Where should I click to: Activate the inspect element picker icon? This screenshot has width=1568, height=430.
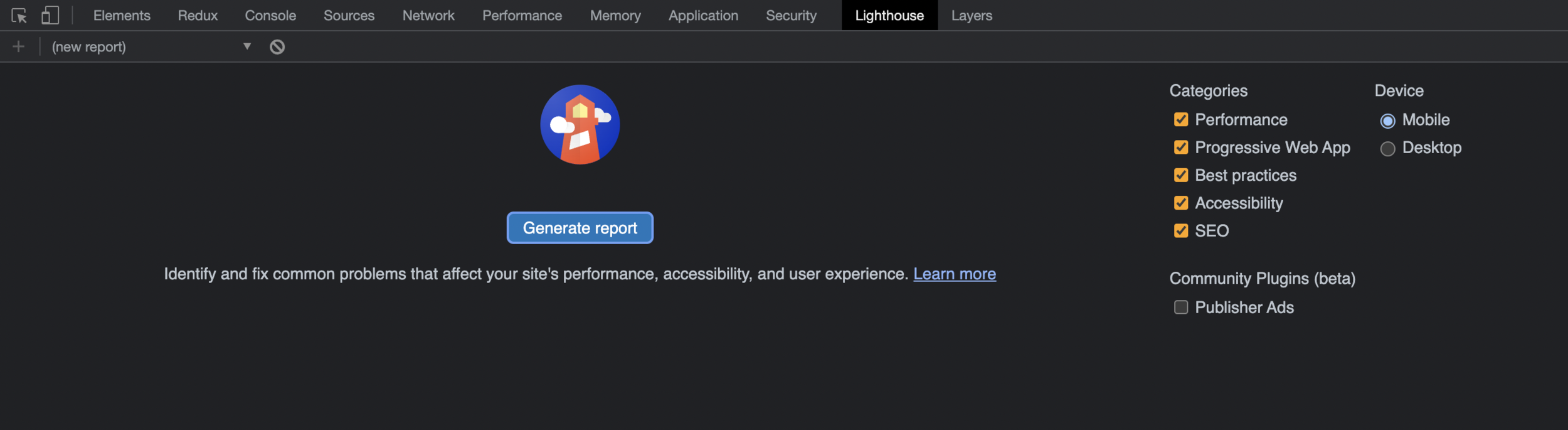(x=19, y=16)
